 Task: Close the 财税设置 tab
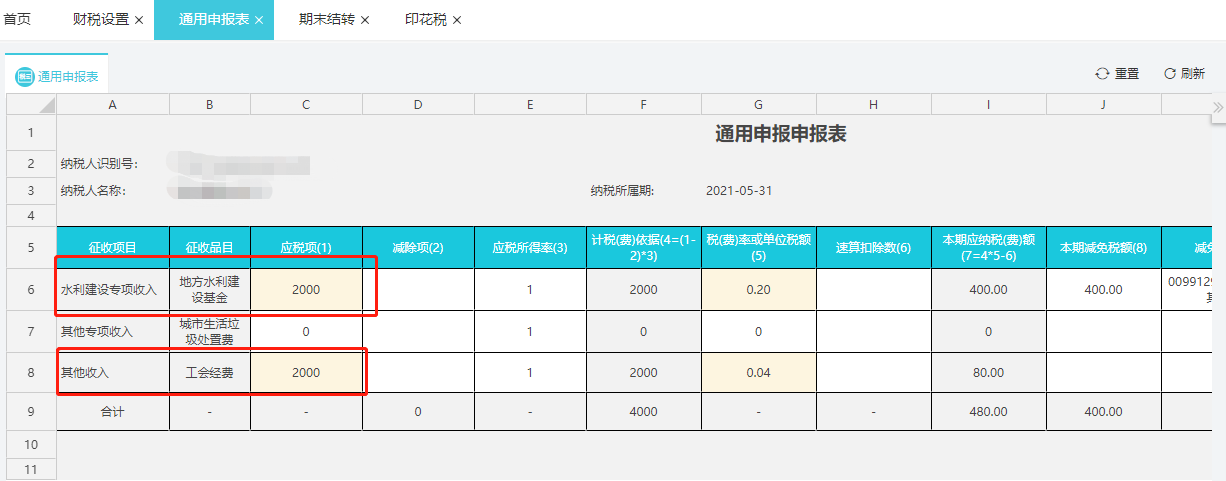coord(139,20)
